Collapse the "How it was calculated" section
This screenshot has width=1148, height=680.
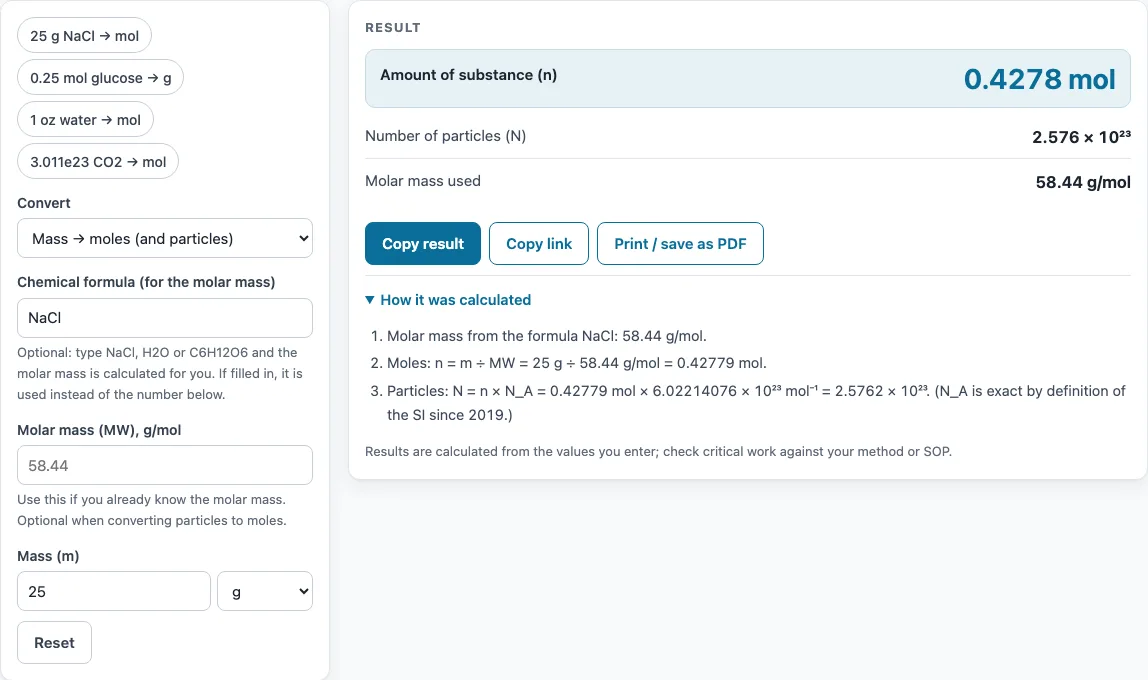[448, 300]
